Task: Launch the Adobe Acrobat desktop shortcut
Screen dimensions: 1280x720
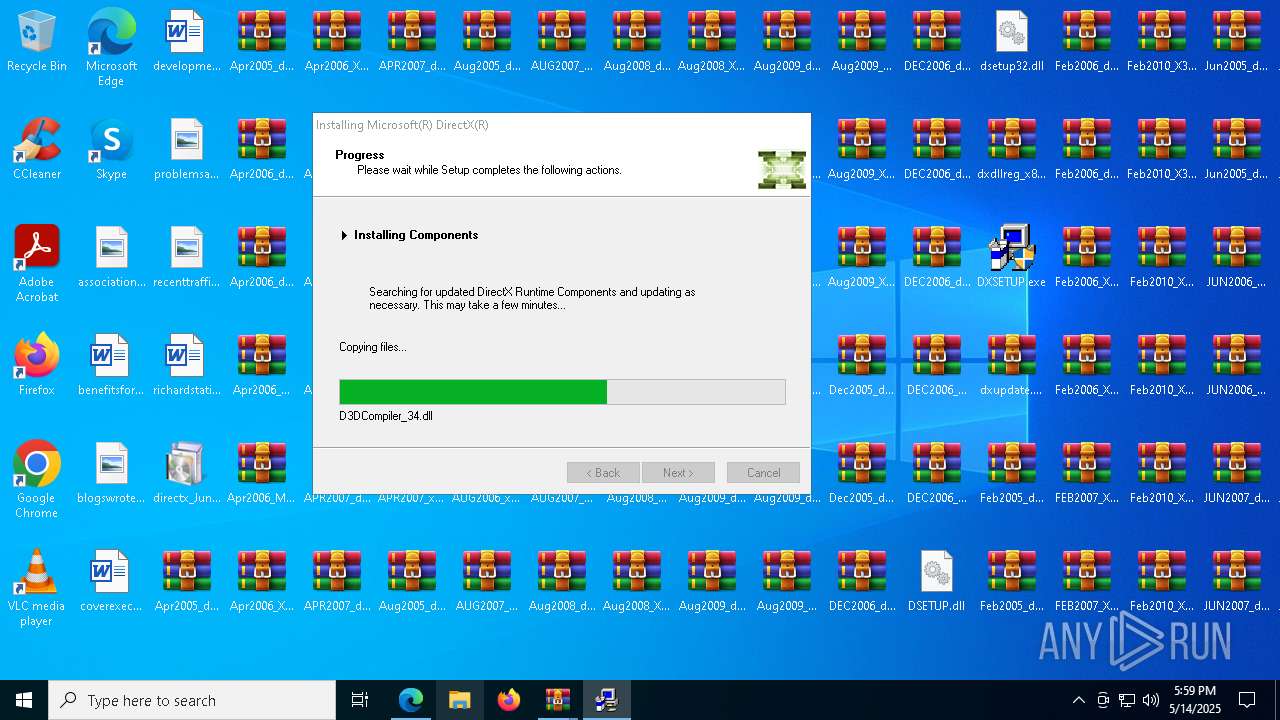Action: click(x=37, y=264)
